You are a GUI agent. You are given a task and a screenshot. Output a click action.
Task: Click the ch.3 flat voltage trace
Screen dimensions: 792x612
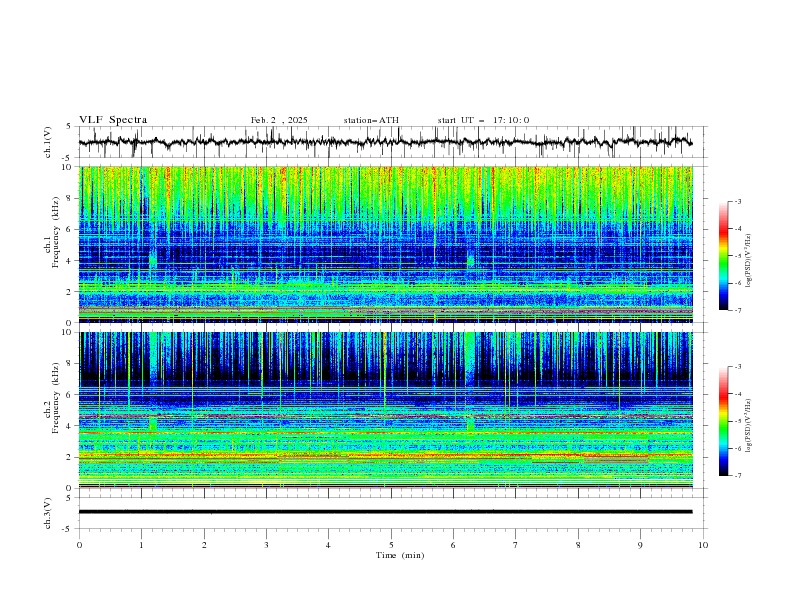[385, 512]
